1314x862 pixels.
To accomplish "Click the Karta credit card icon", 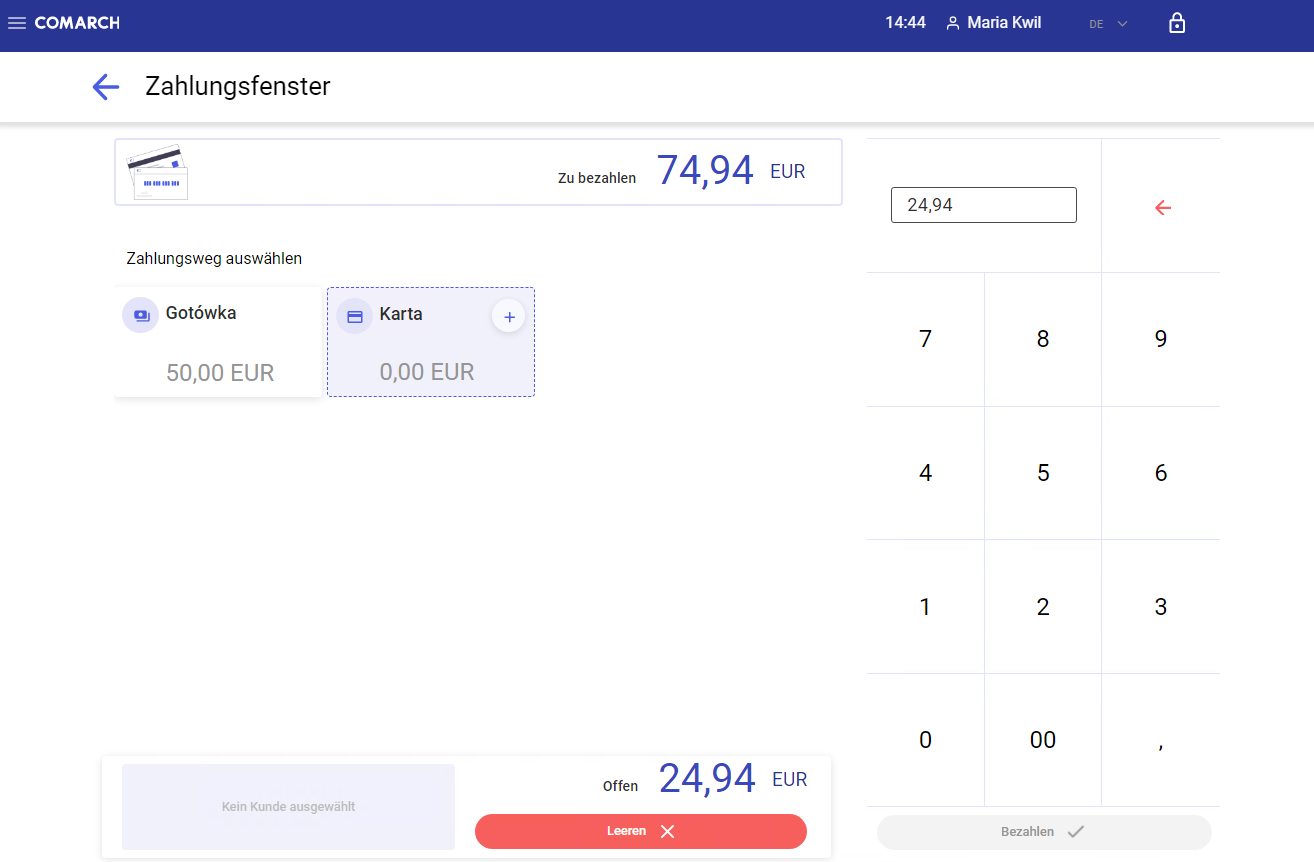I will point(354,316).
